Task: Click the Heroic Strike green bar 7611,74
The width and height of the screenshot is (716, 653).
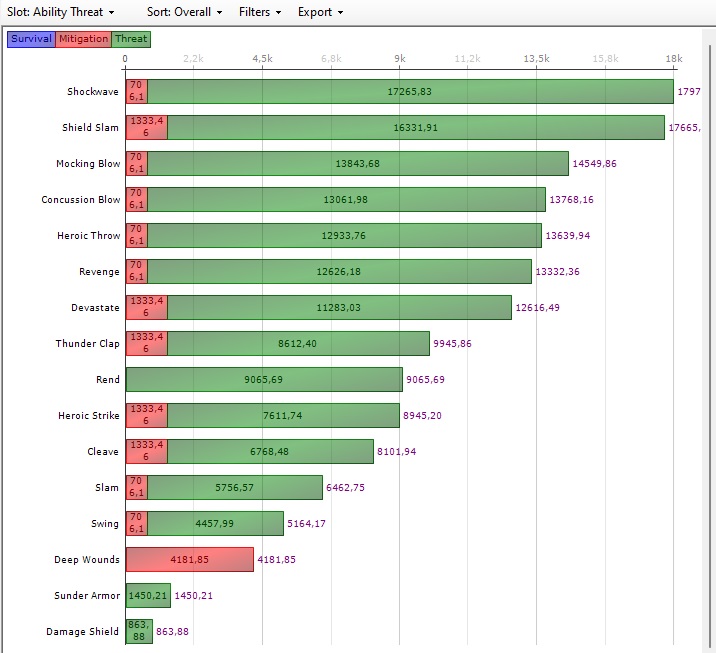Action: coord(283,416)
